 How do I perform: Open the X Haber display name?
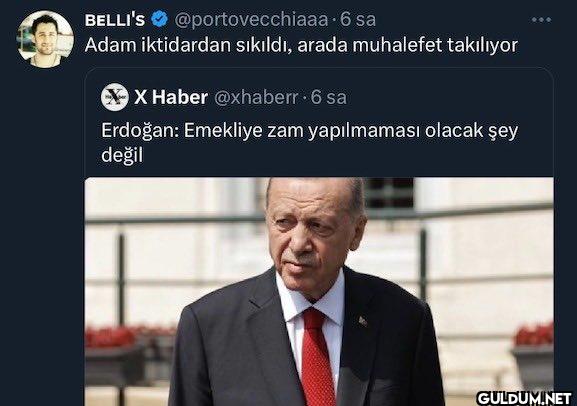tap(171, 97)
